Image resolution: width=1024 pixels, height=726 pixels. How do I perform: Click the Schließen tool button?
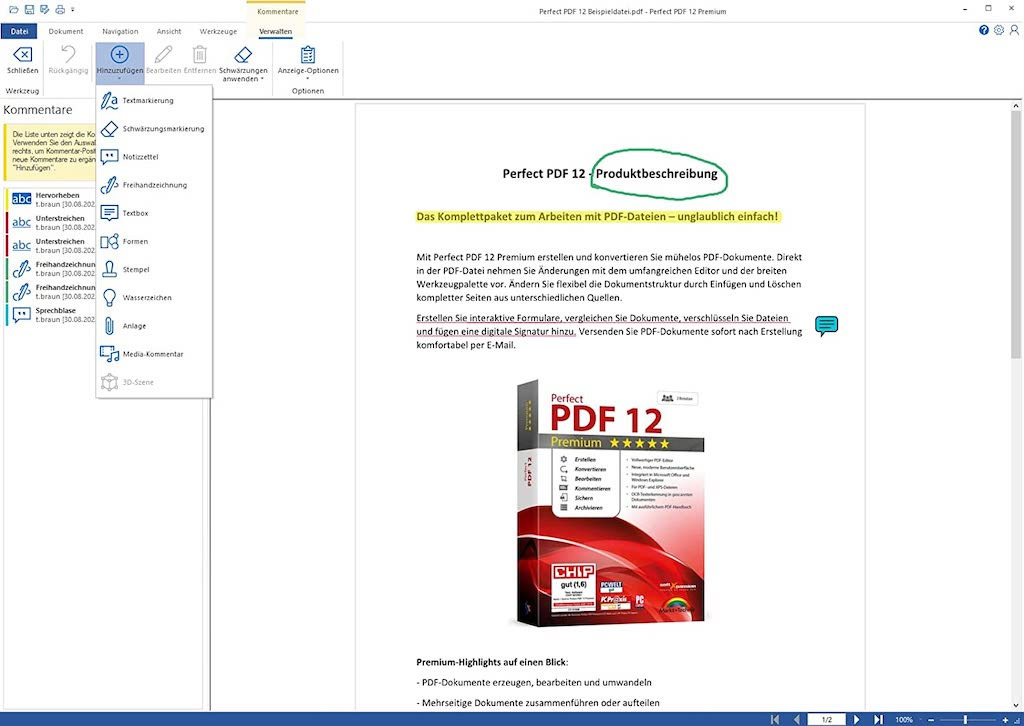(22, 62)
